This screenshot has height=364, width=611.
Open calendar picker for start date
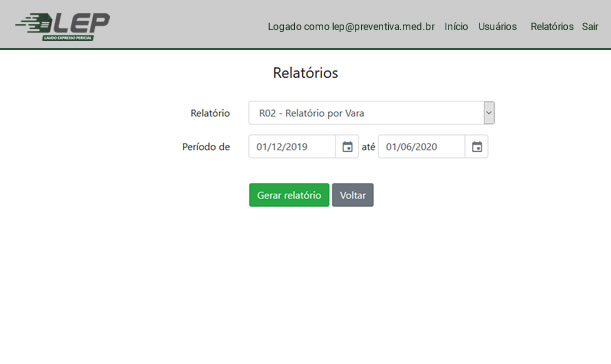tap(347, 147)
